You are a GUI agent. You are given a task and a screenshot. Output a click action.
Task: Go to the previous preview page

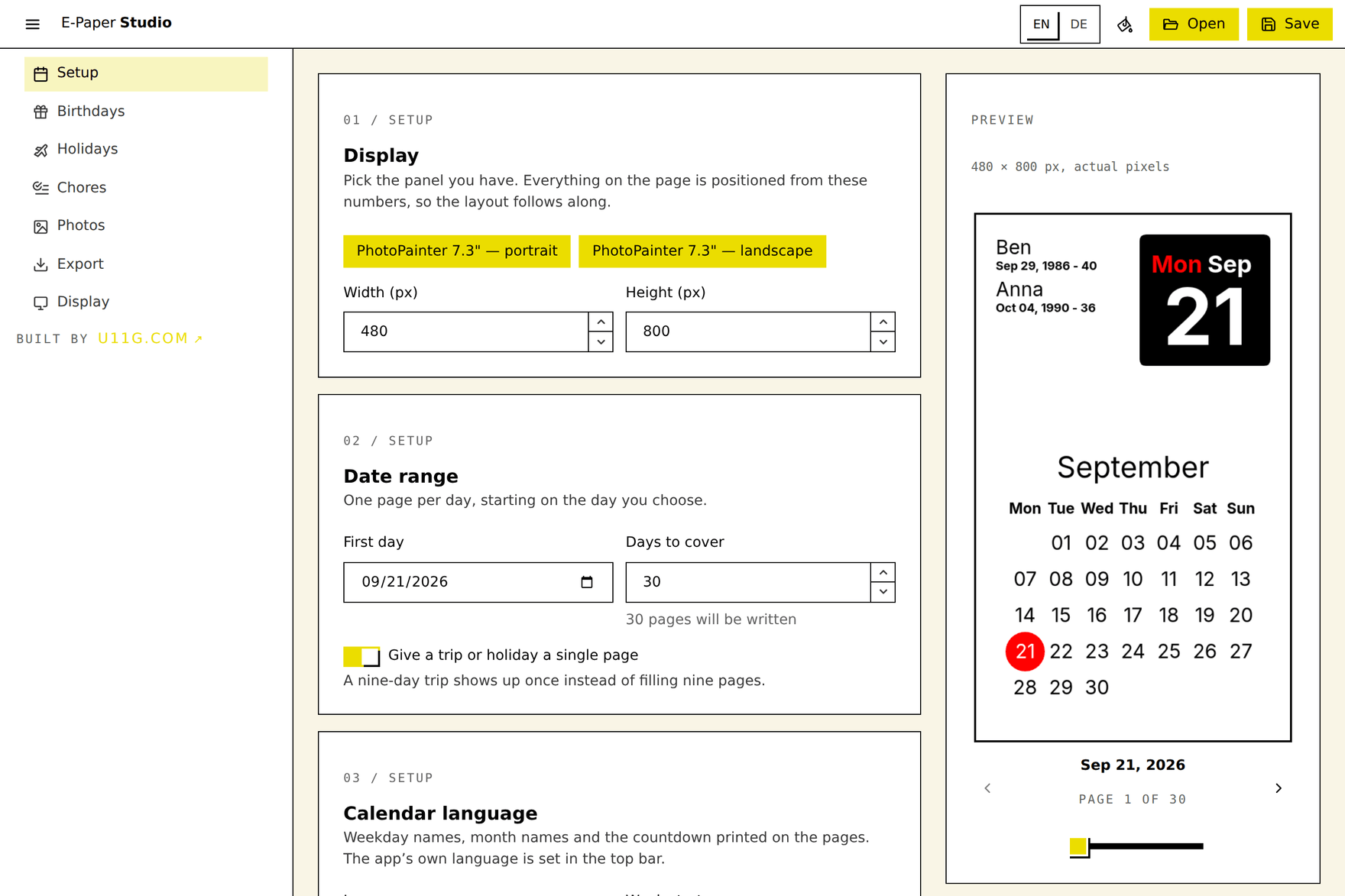pos(987,788)
